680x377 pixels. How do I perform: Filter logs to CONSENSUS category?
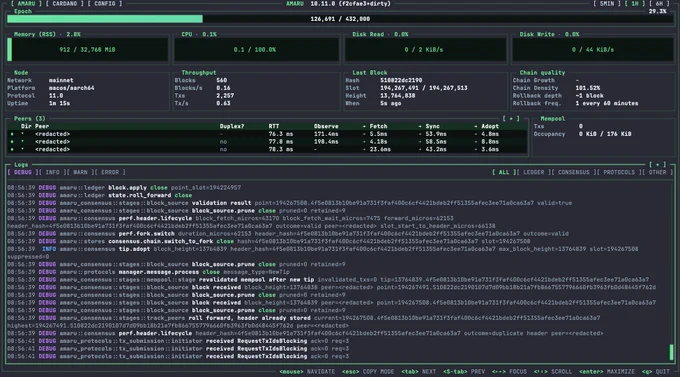click(x=574, y=172)
